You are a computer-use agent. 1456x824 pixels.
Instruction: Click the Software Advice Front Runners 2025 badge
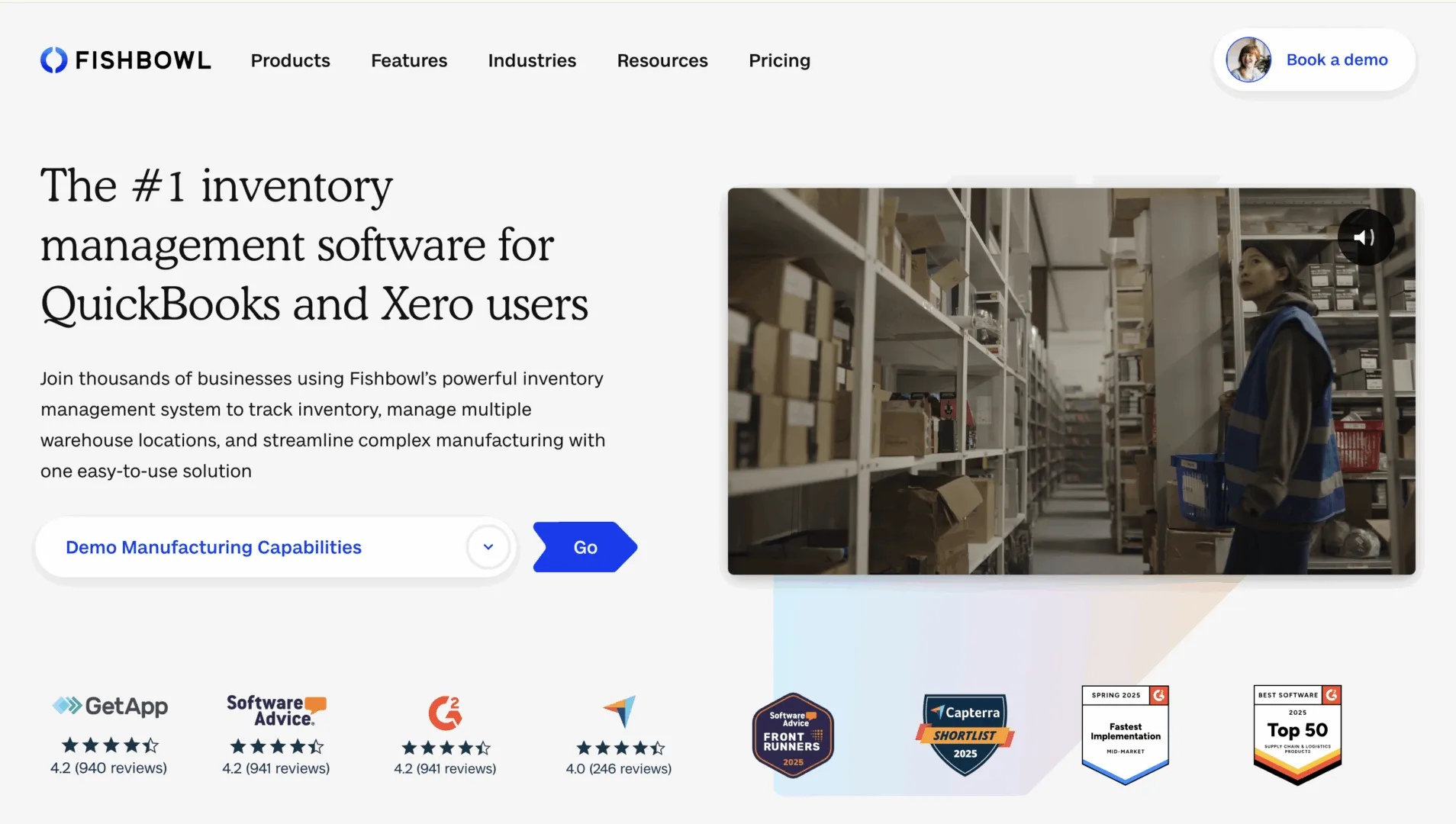[x=793, y=735]
